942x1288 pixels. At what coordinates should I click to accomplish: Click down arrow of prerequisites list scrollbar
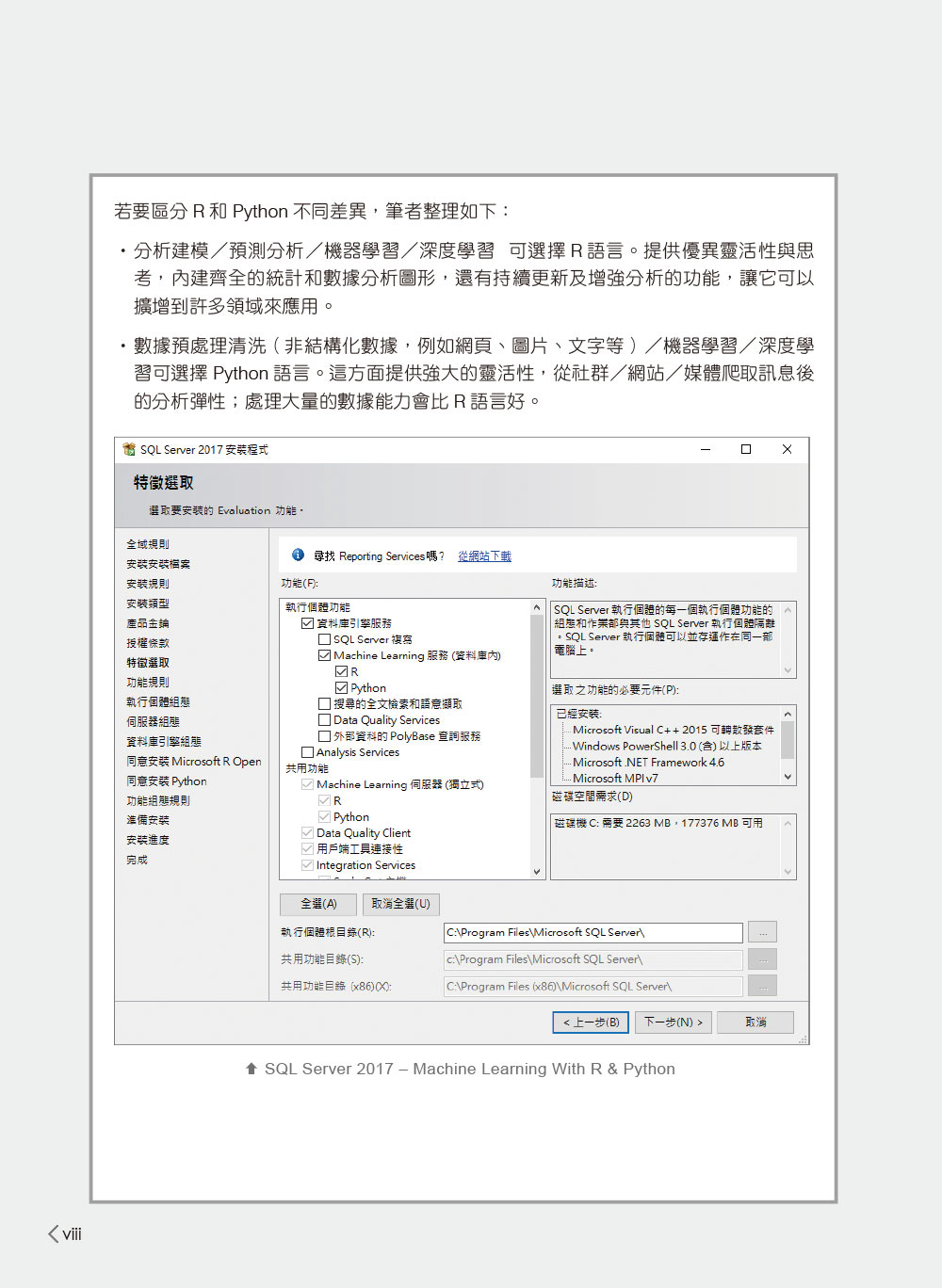[x=788, y=777]
